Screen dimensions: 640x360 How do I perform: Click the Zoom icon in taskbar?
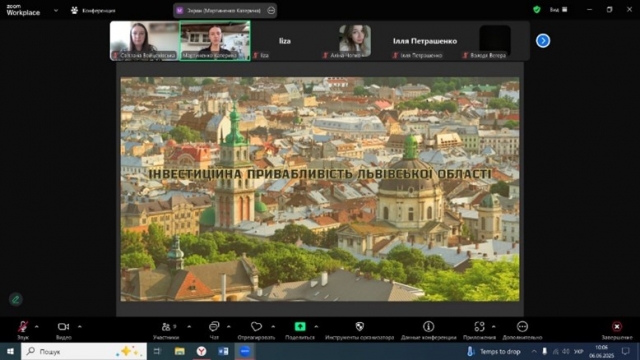tap(245, 351)
